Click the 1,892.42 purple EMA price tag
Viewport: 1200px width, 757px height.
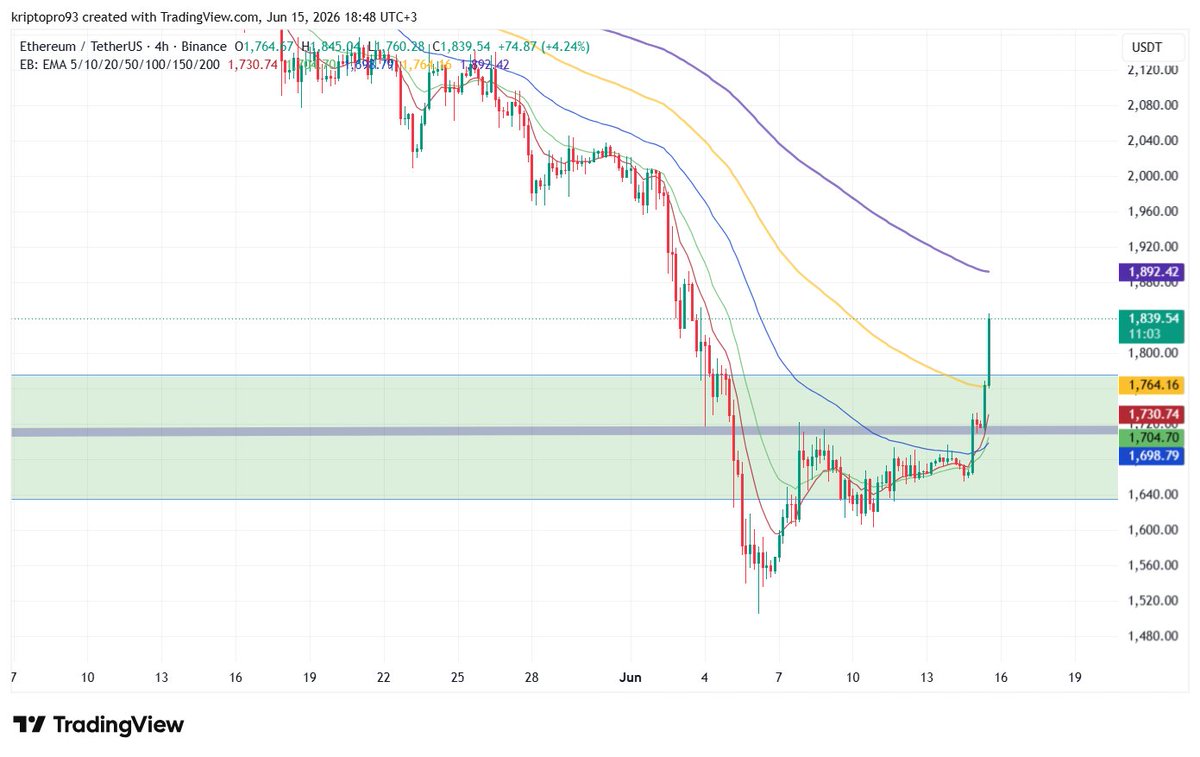click(x=1152, y=271)
